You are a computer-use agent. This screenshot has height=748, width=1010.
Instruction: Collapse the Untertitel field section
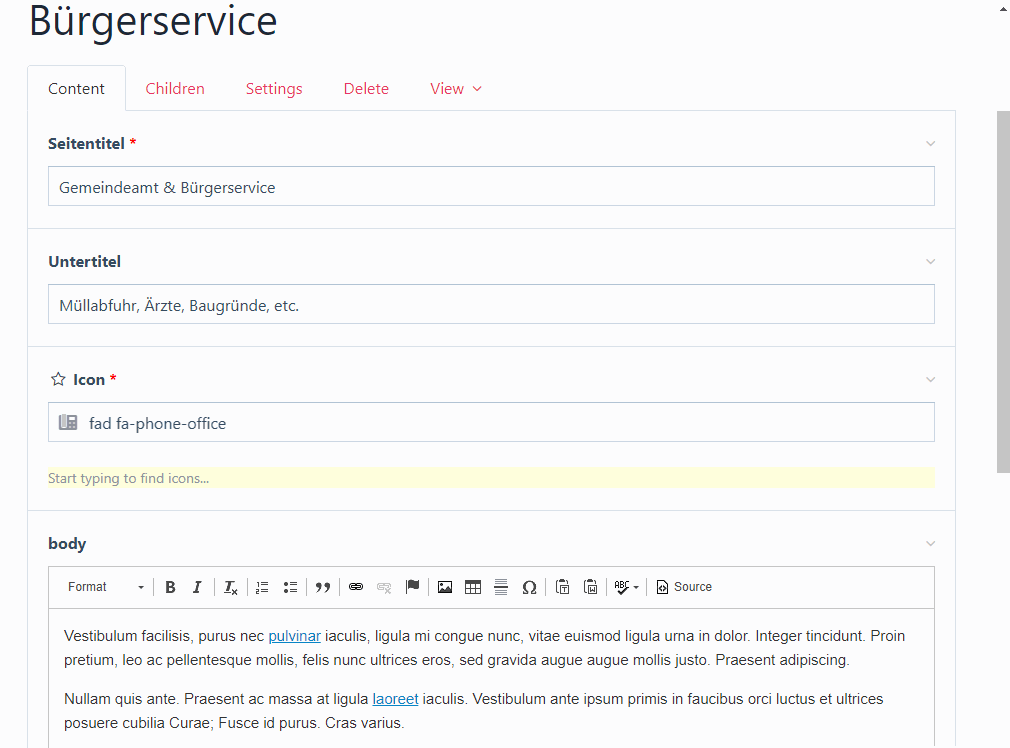(931, 262)
